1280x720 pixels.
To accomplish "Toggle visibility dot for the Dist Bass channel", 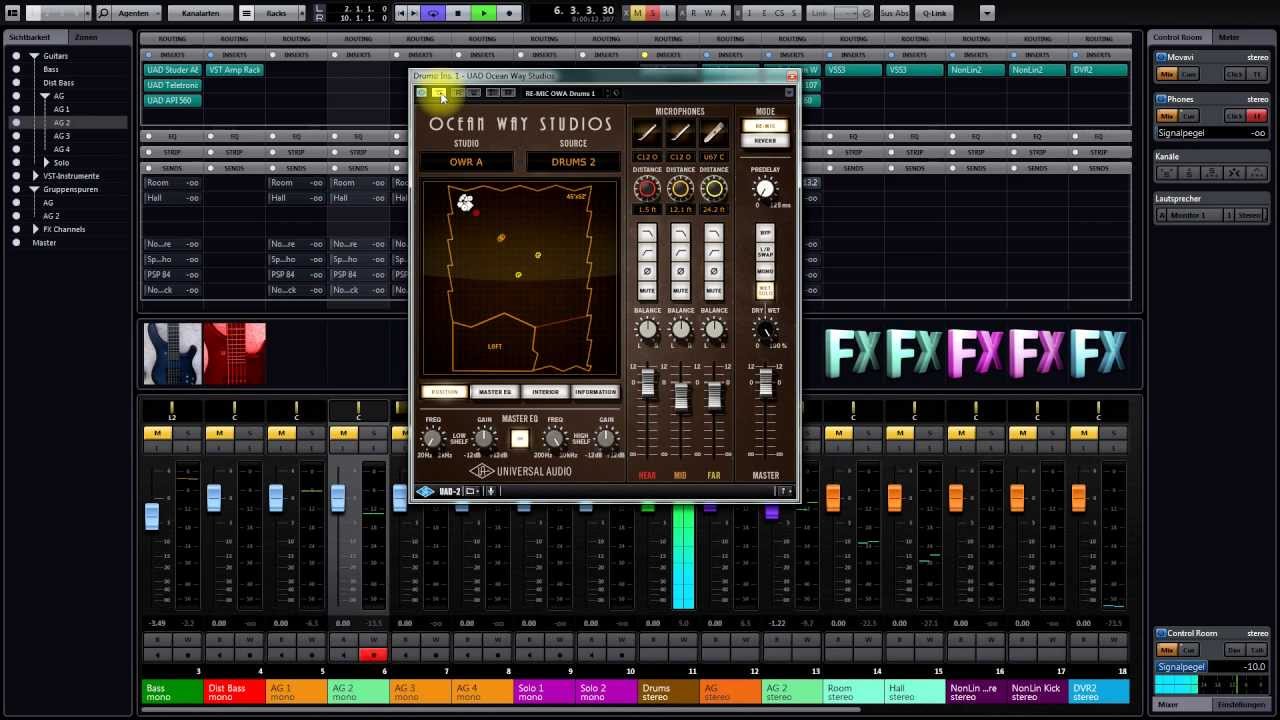I will click(16, 83).
